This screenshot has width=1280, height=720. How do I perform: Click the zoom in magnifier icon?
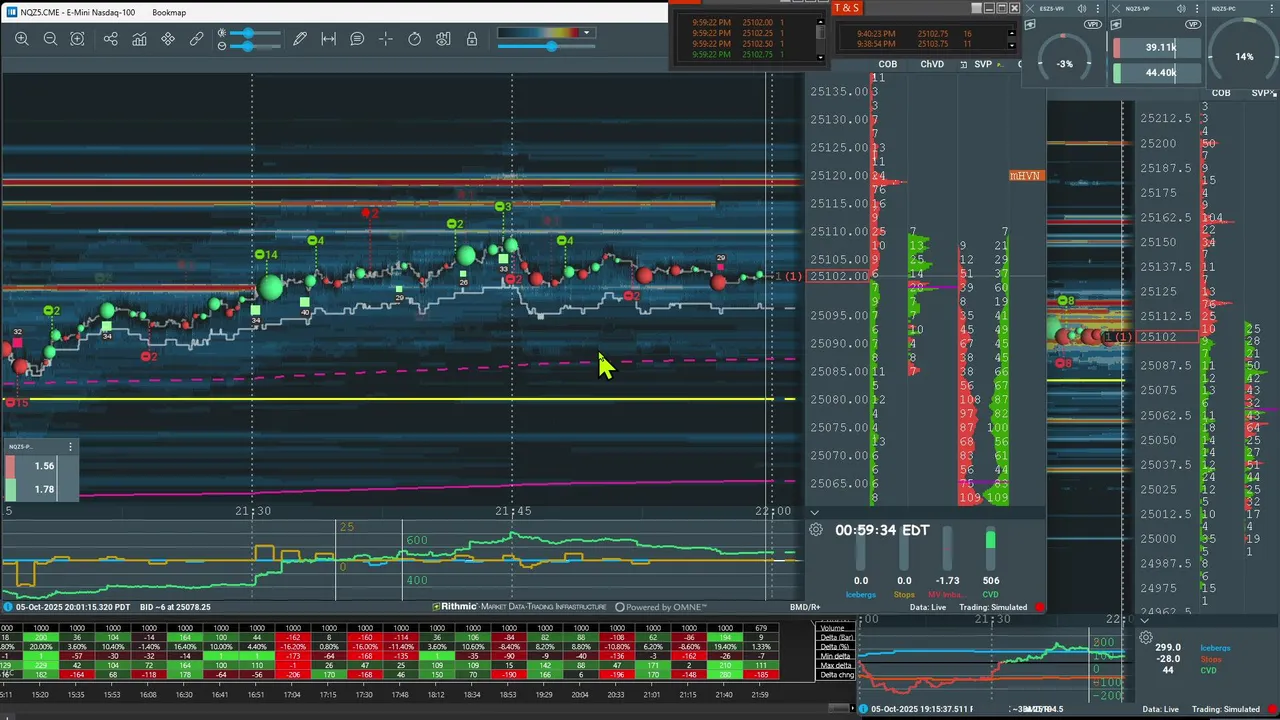coord(21,39)
